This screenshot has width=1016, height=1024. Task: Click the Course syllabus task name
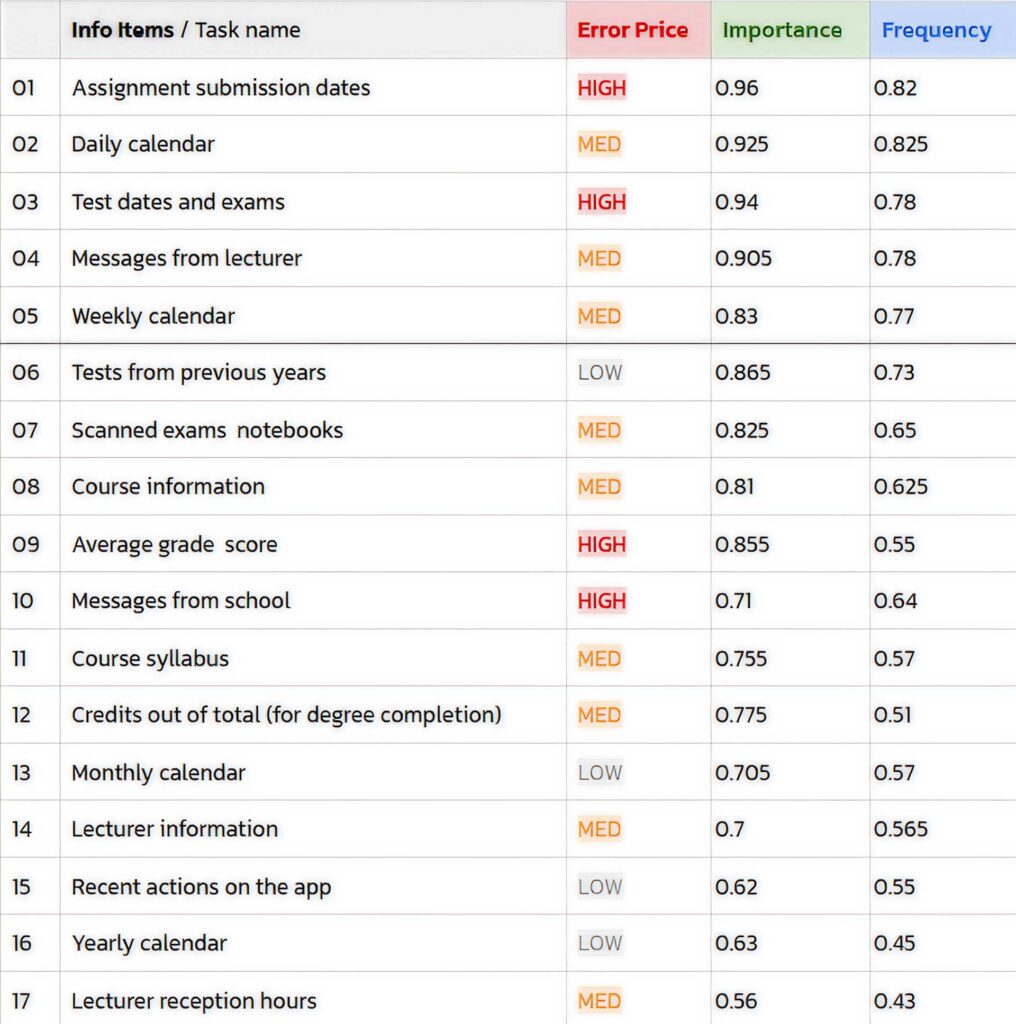tap(150, 659)
